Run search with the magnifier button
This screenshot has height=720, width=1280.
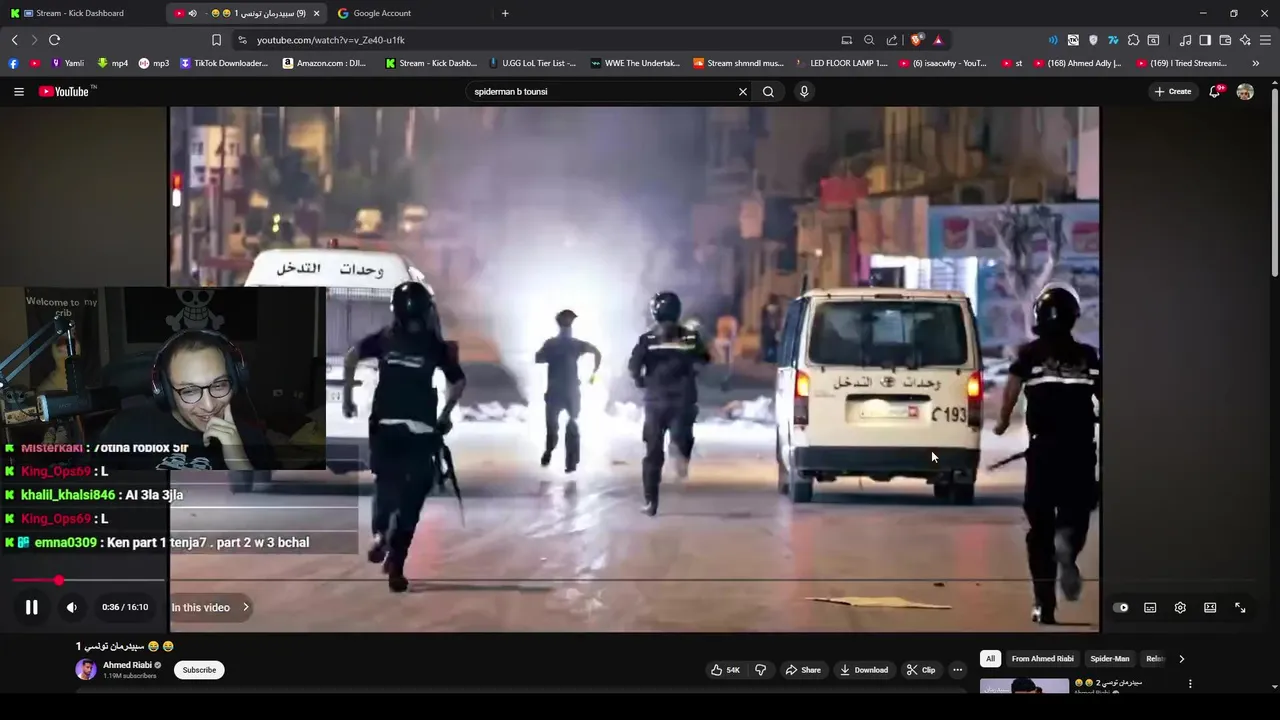pos(768,91)
